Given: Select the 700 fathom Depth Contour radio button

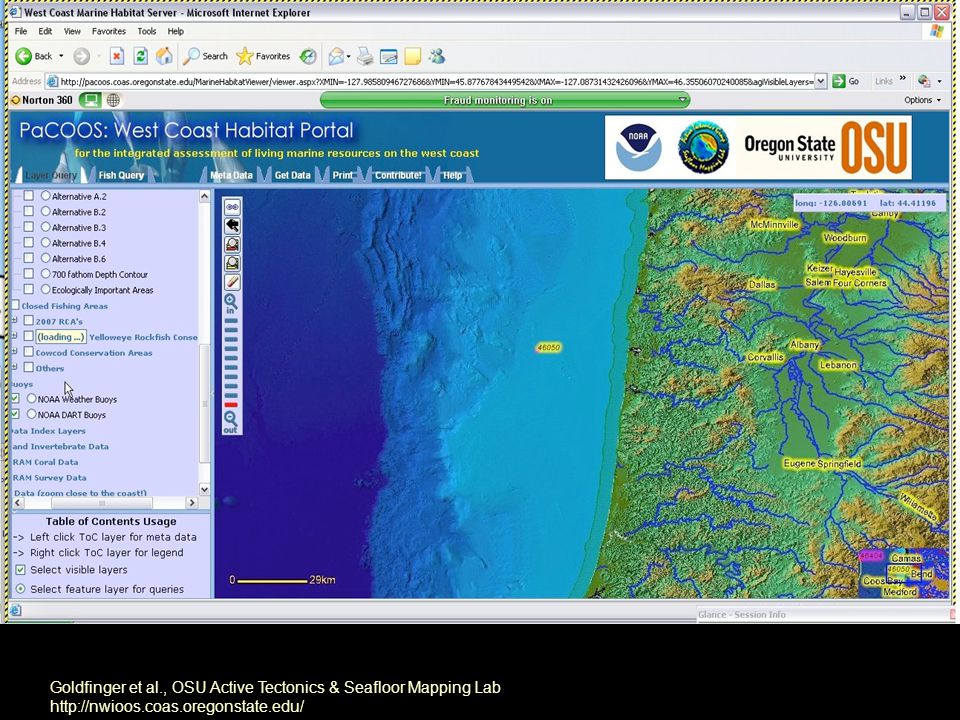Looking at the screenshot, I should click(45, 274).
